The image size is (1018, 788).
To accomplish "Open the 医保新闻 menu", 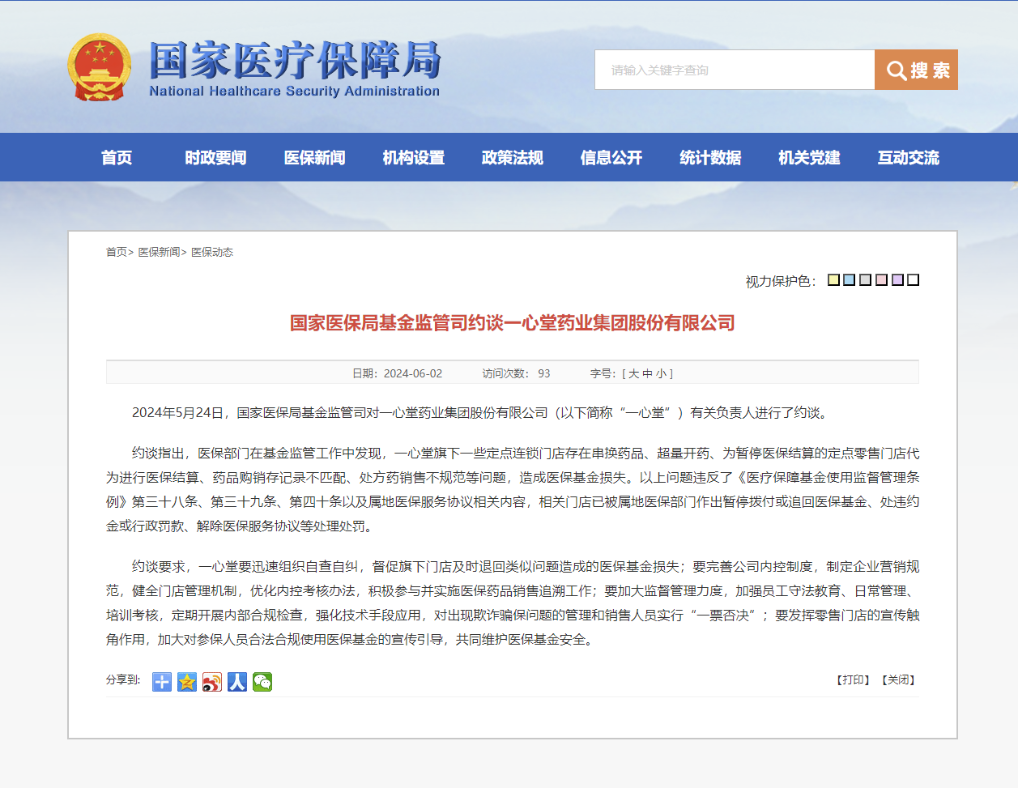I will tap(314, 157).
